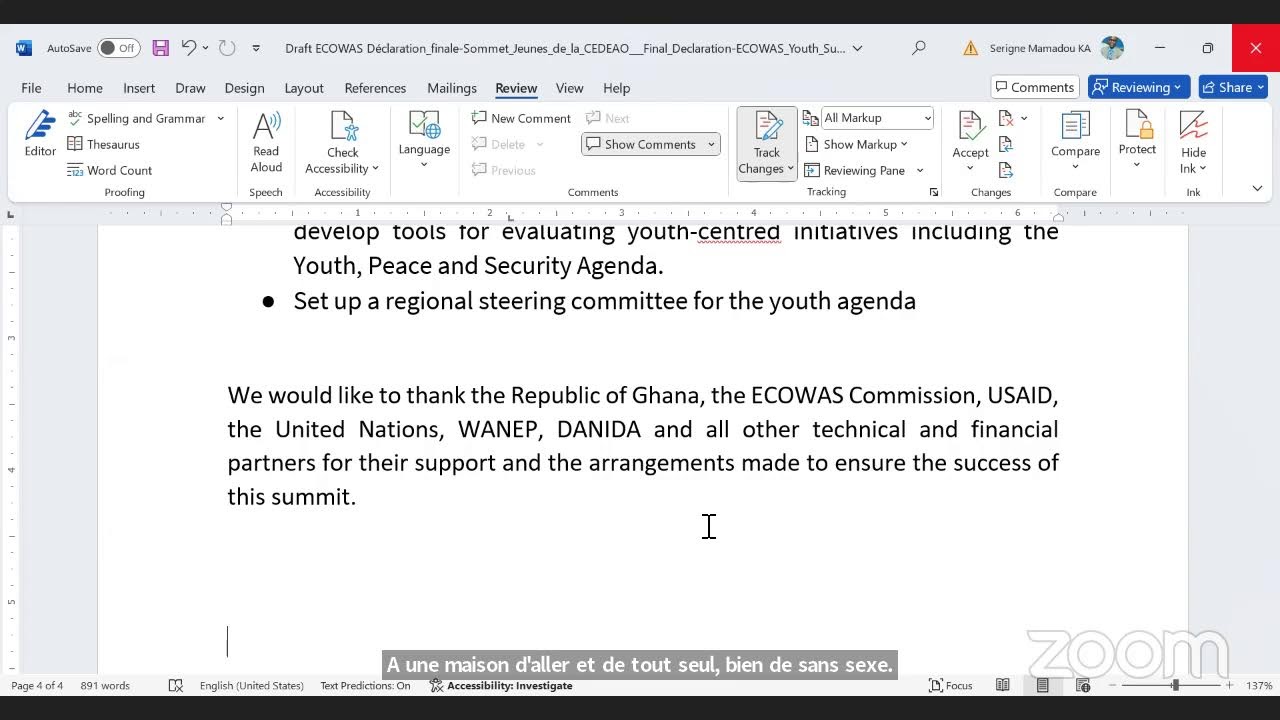Click the Redo/Repeat button in title bar

(x=227, y=48)
